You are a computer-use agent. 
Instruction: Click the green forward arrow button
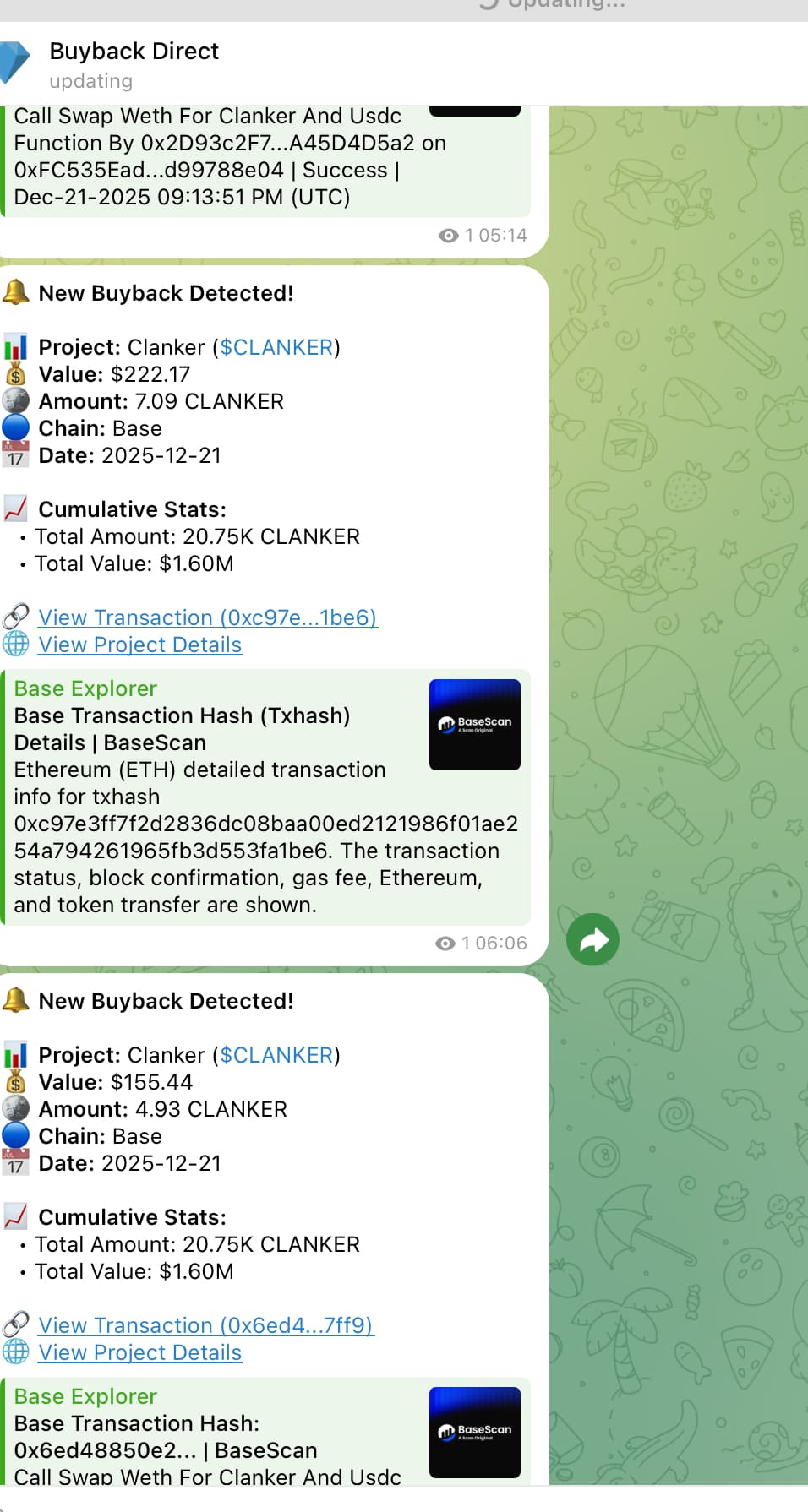(592, 939)
